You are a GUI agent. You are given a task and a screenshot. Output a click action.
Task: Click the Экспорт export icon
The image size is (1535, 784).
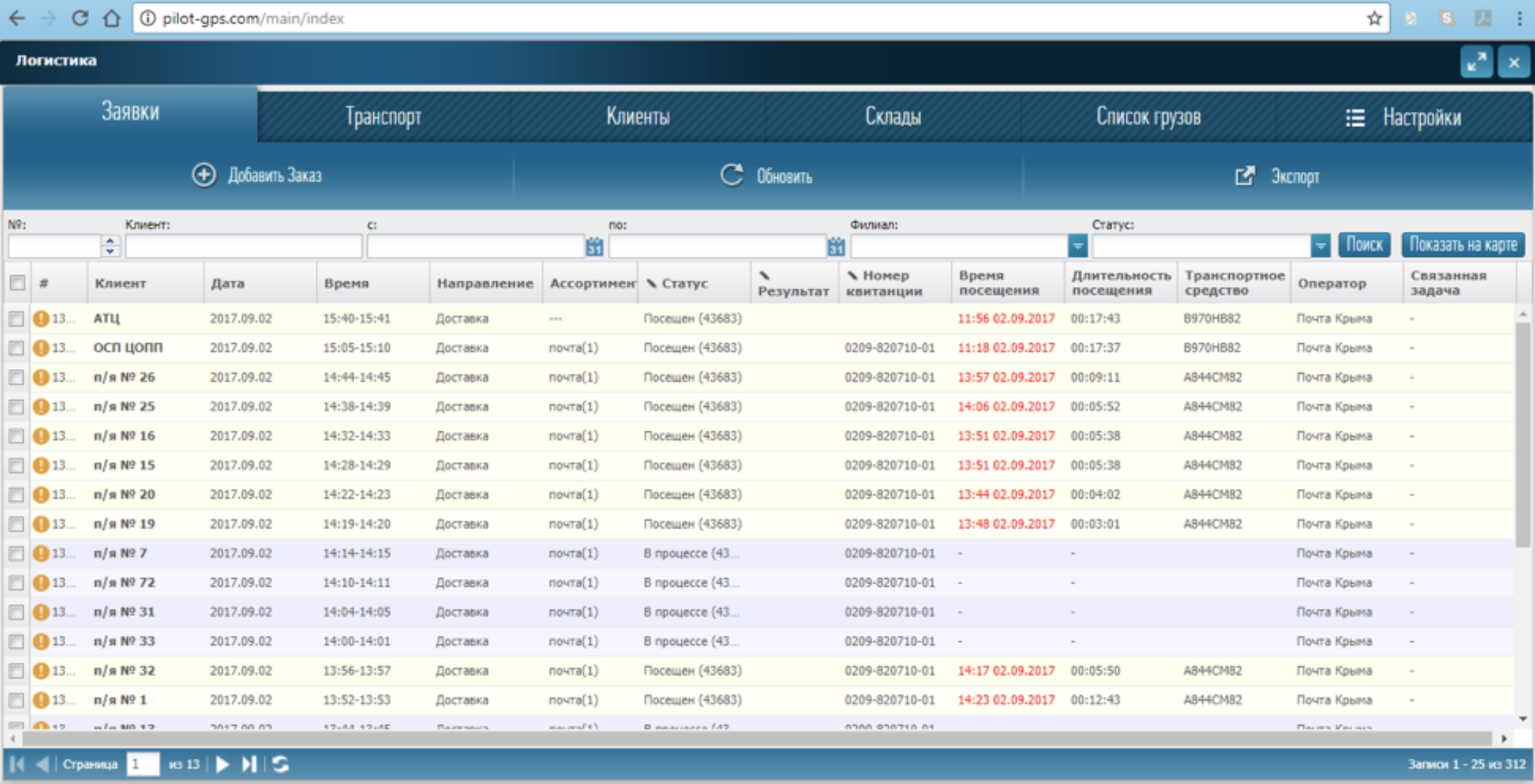pyautogui.click(x=1244, y=176)
